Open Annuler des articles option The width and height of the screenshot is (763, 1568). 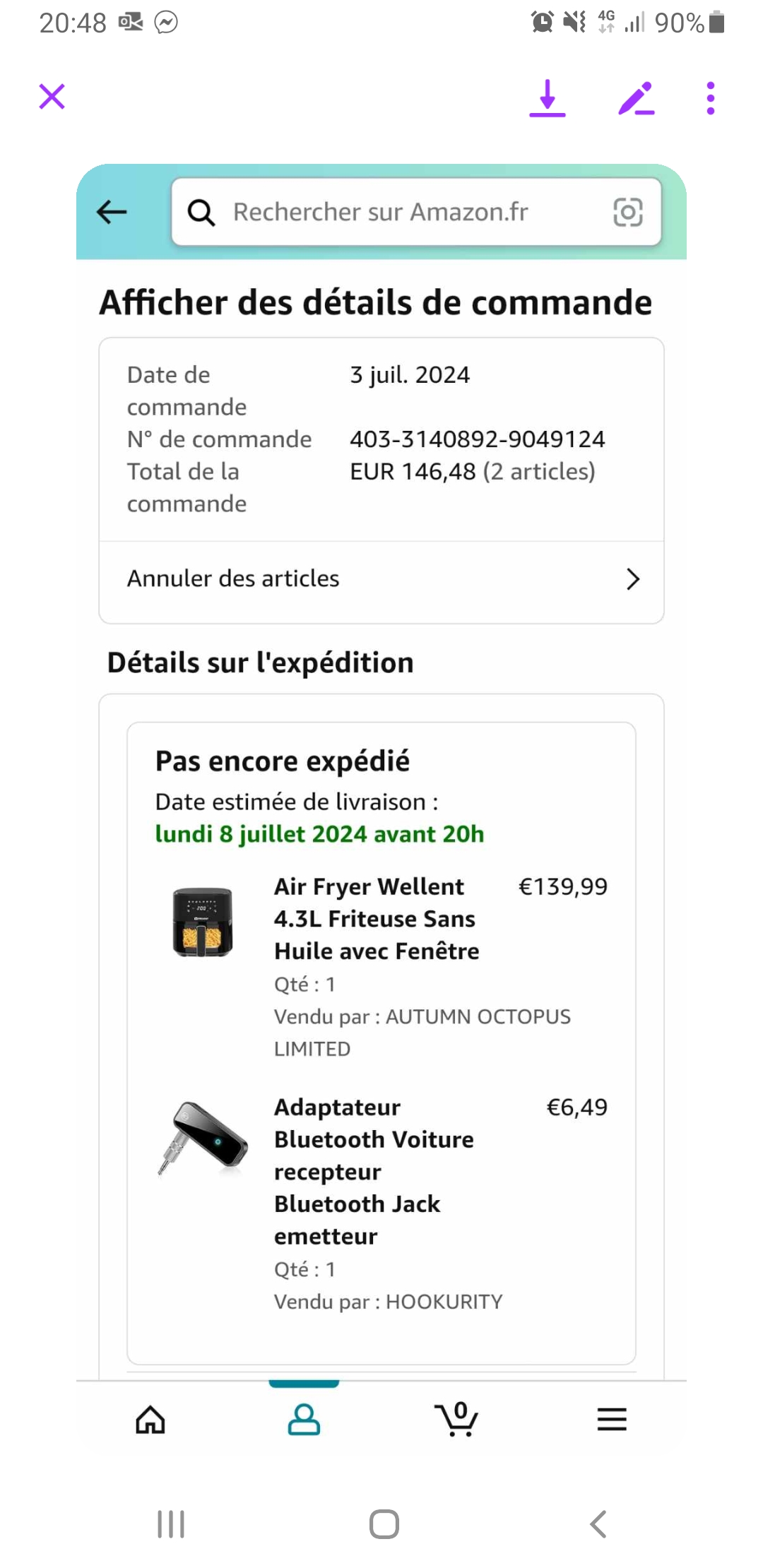click(x=233, y=579)
